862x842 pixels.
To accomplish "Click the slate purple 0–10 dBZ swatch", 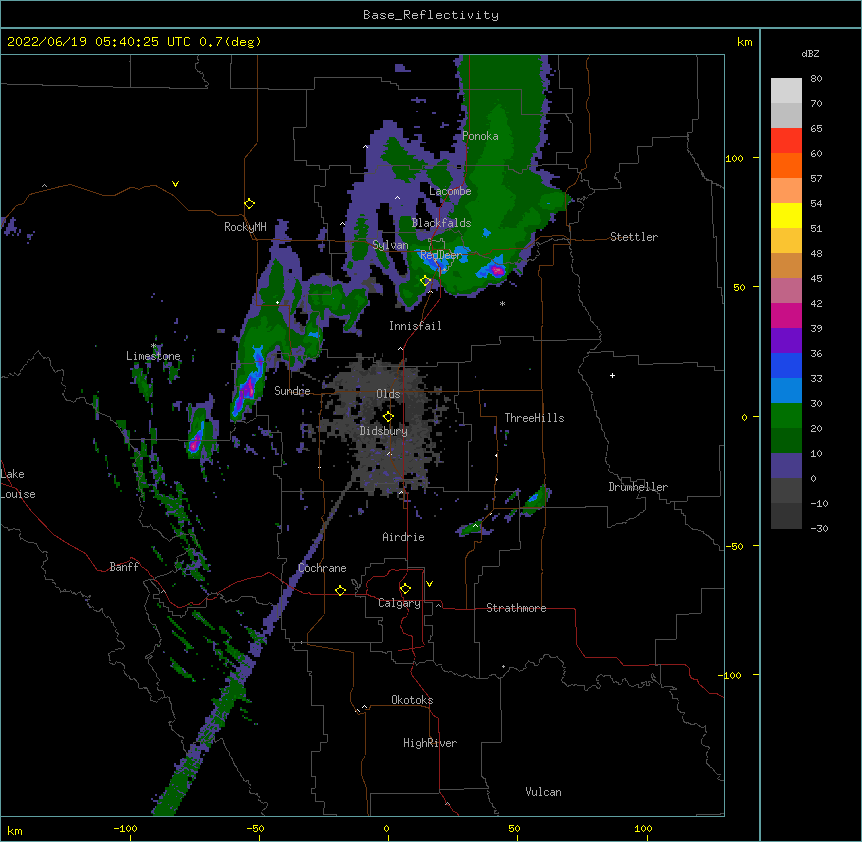I will (786, 466).
